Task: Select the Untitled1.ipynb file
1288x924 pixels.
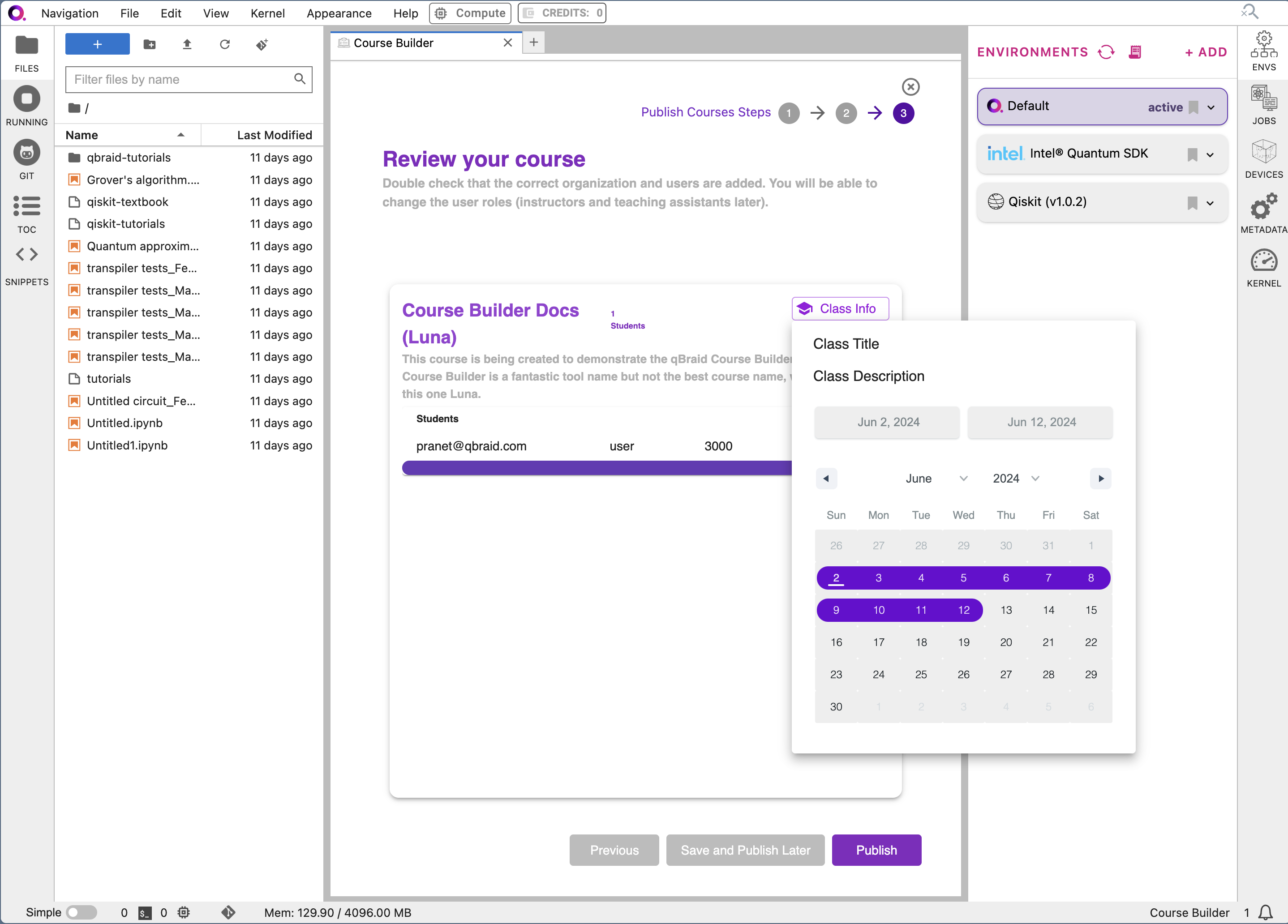Action: pyautogui.click(x=189, y=445)
